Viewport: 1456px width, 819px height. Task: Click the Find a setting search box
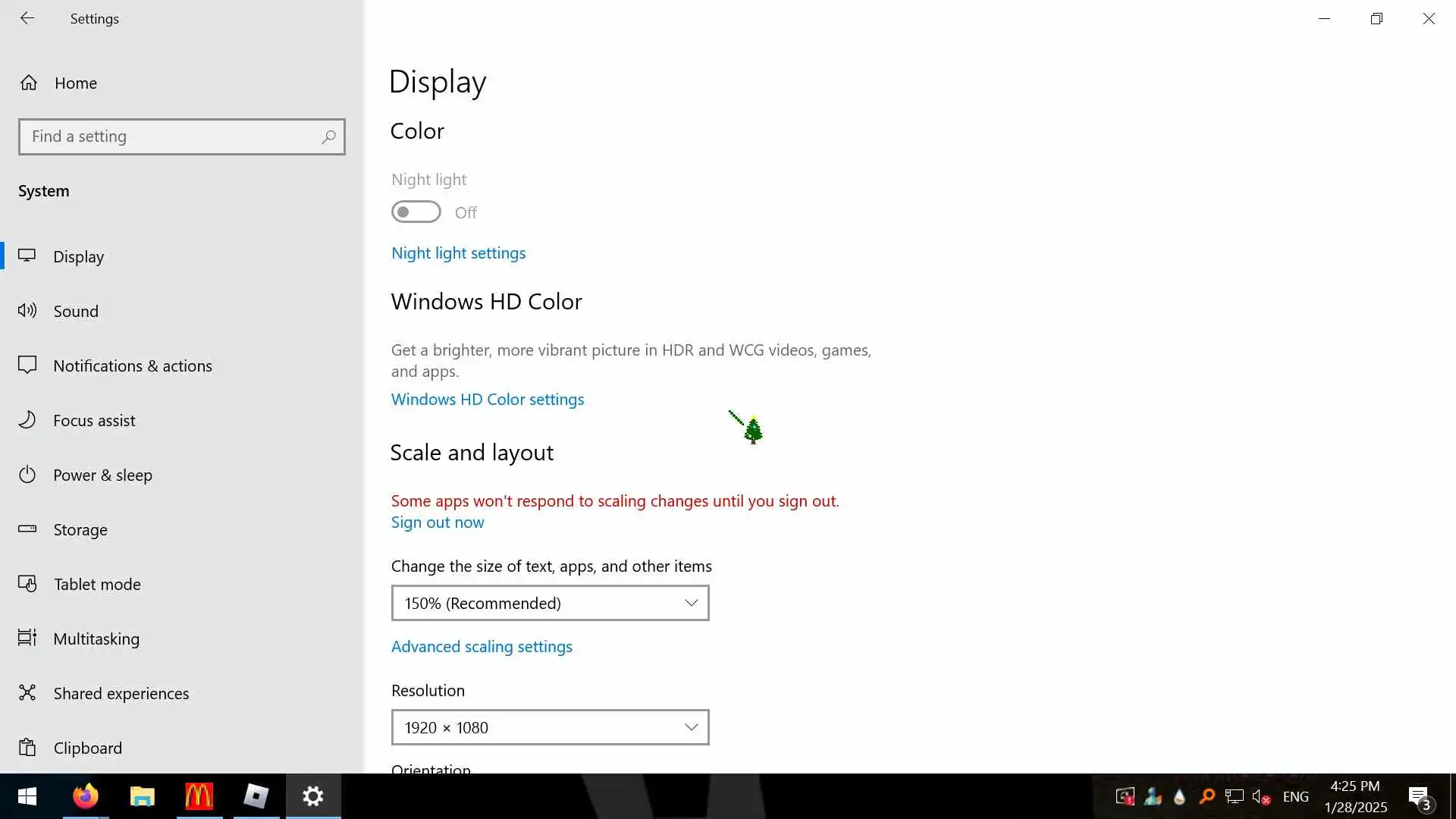tap(171, 137)
